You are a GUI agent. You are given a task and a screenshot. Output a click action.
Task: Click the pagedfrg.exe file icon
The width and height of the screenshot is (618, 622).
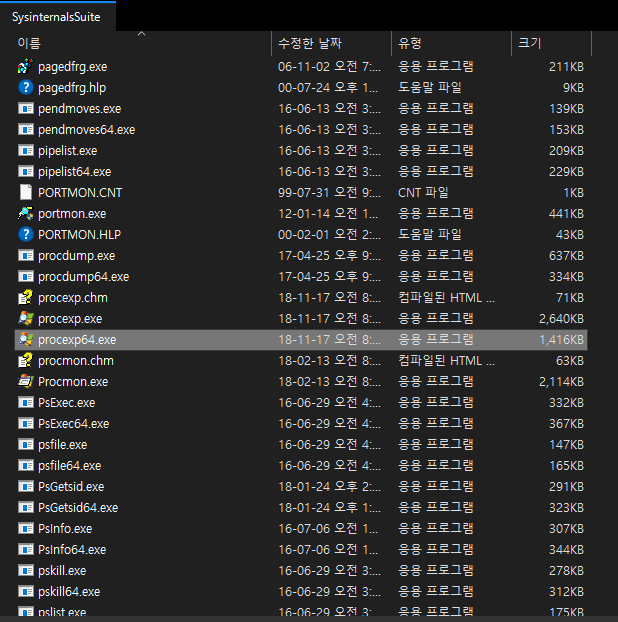coord(26,66)
